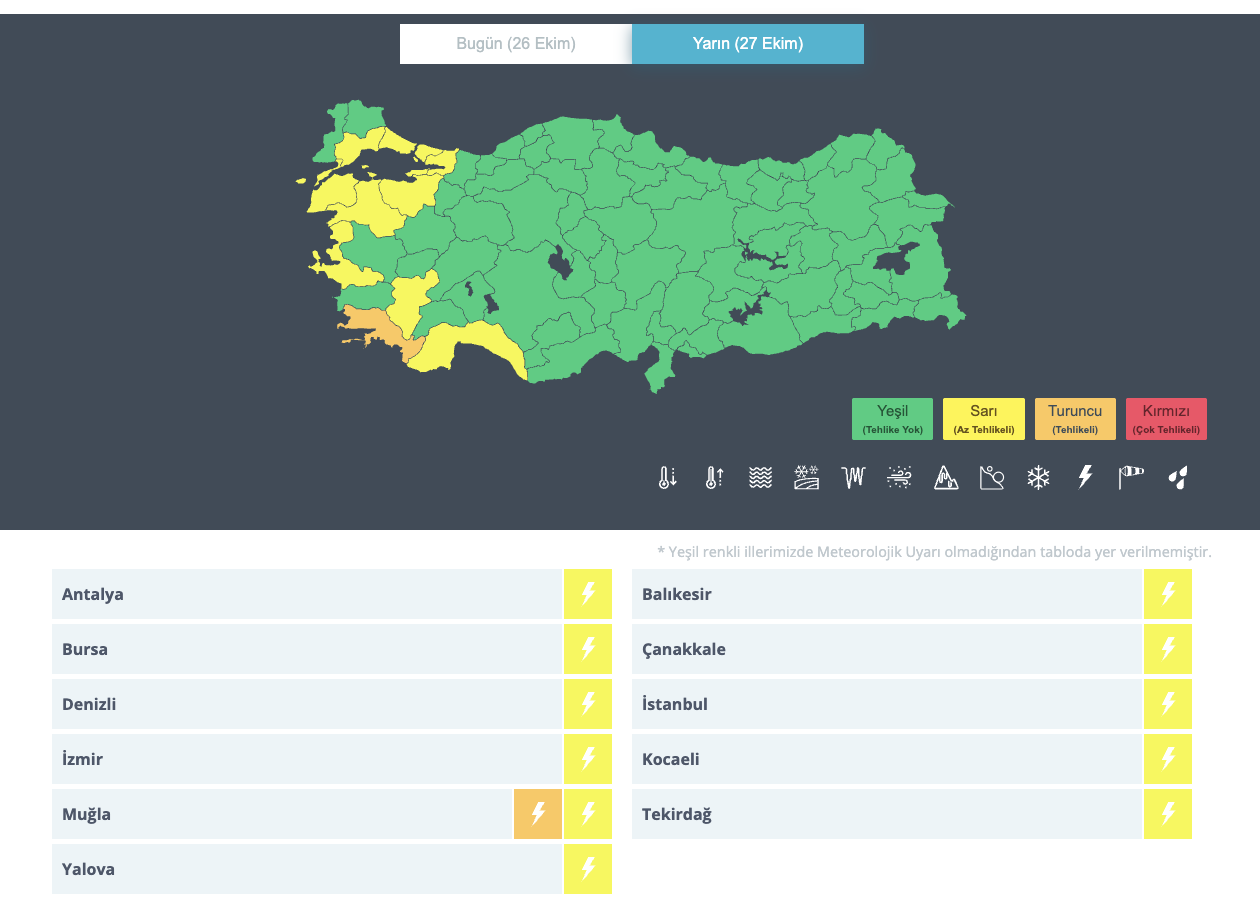Click Bursa's yellow thunderstorm icon

[588, 649]
